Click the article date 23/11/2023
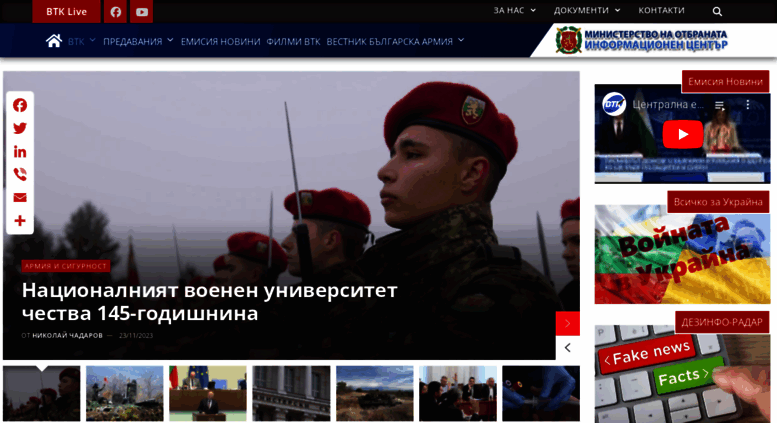777x423 pixels. [136, 335]
